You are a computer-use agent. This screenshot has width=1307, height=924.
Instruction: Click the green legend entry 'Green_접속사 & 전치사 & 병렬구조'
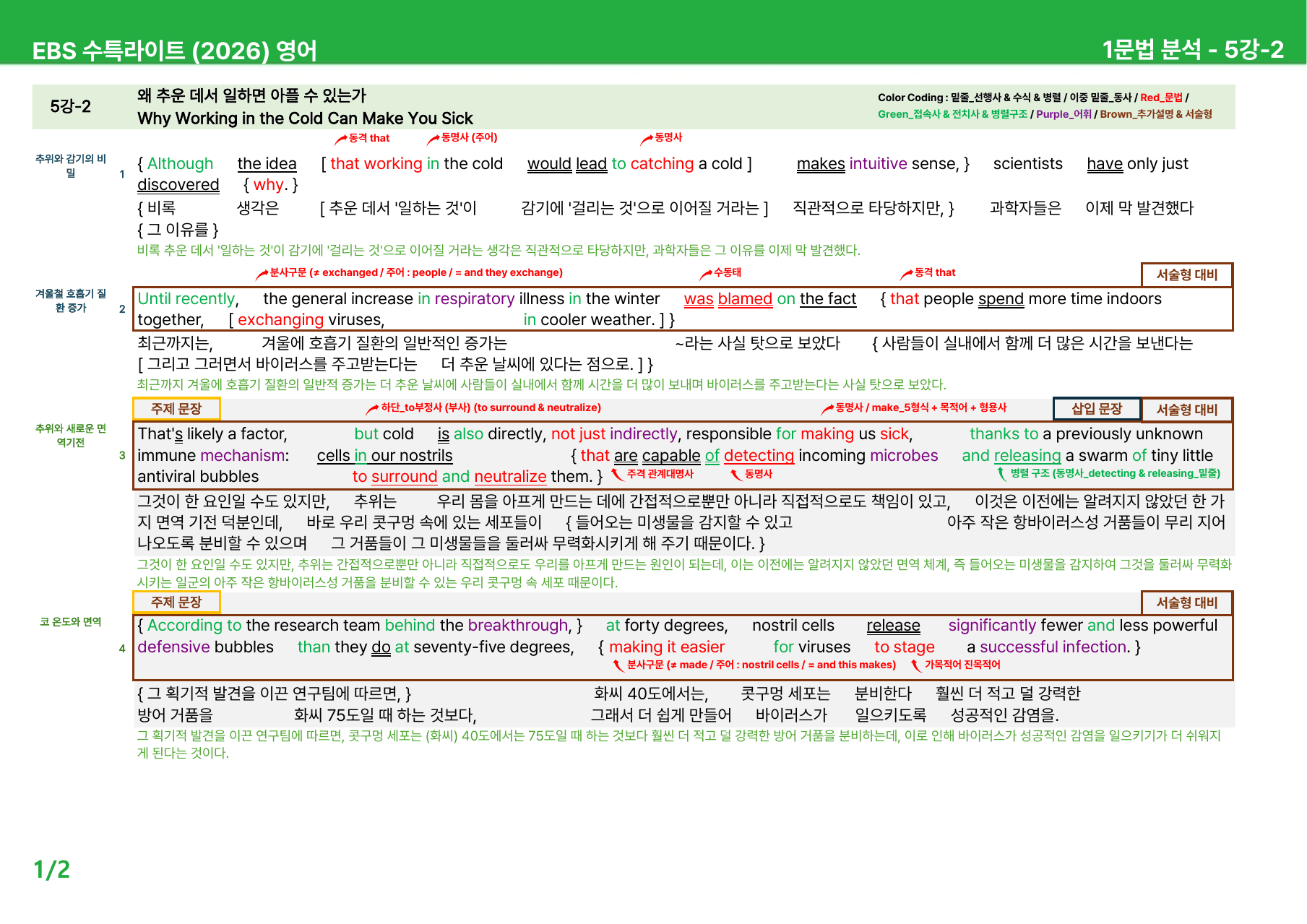coord(952,114)
